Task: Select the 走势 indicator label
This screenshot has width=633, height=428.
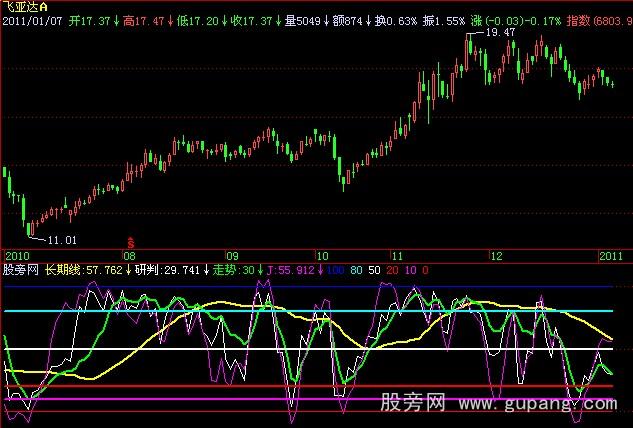Action: (x=223, y=269)
